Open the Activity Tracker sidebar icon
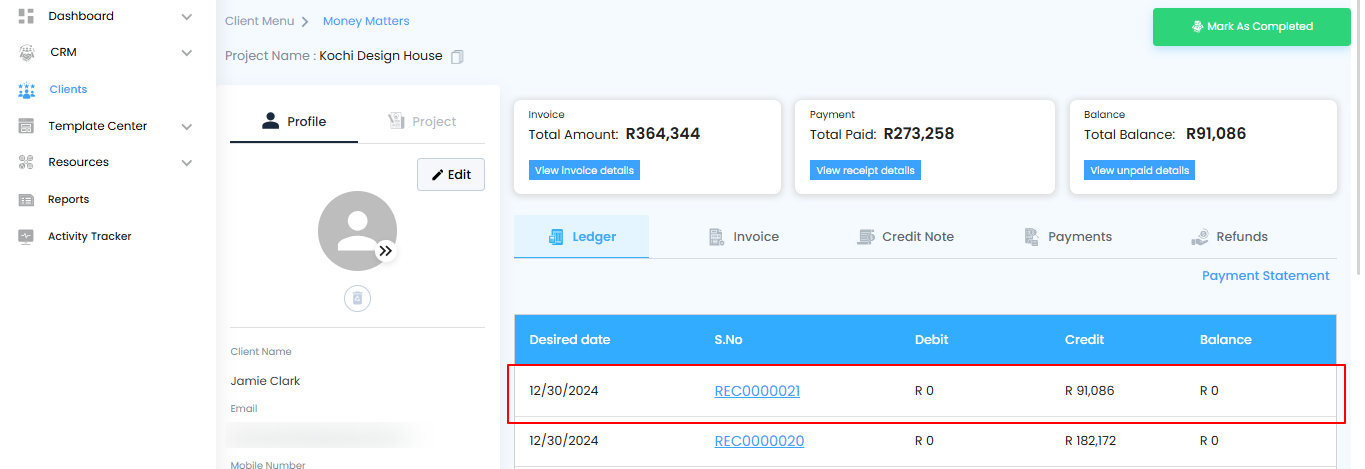The height and width of the screenshot is (469, 1365). [x=27, y=237]
